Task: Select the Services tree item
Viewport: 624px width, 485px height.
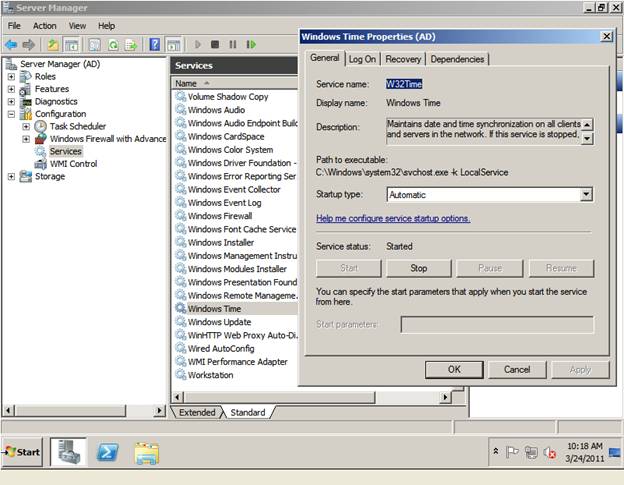Action: pyautogui.click(x=65, y=151)
